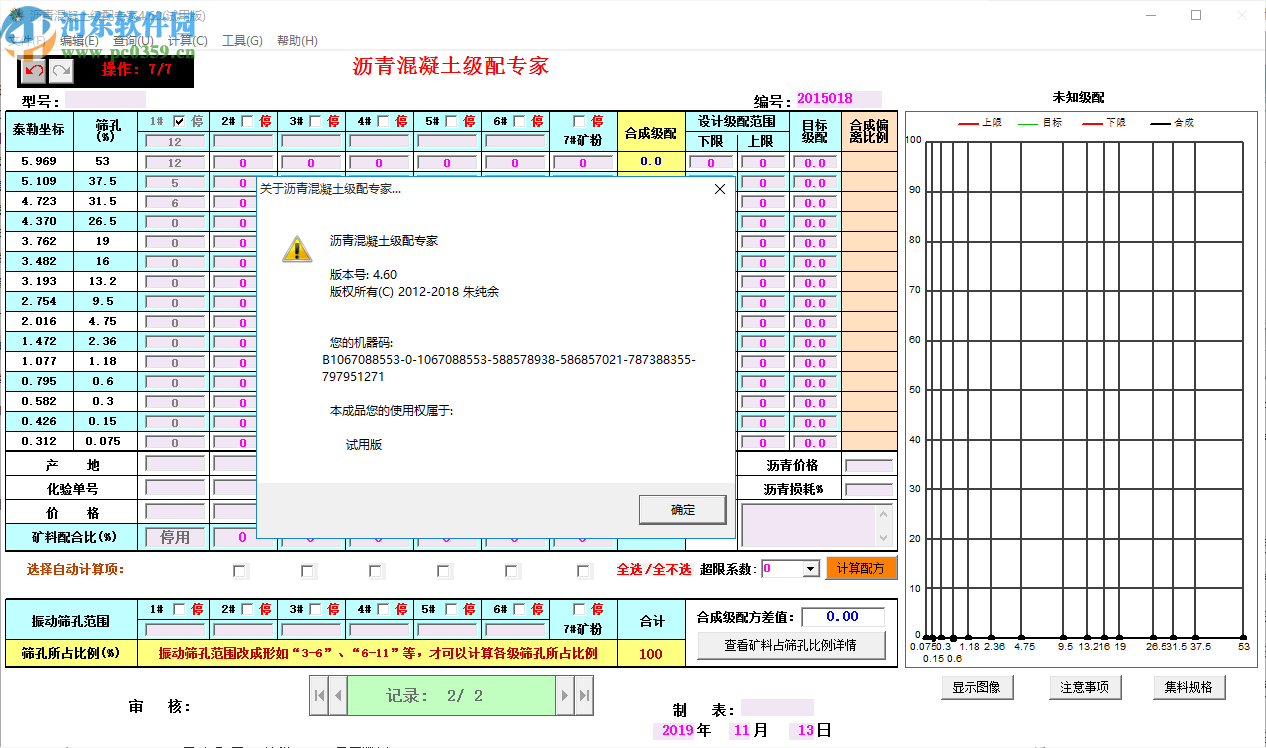The image size is (1266, 748).
Task: Click the orange 计算配方 button
Action: point(862,569)
